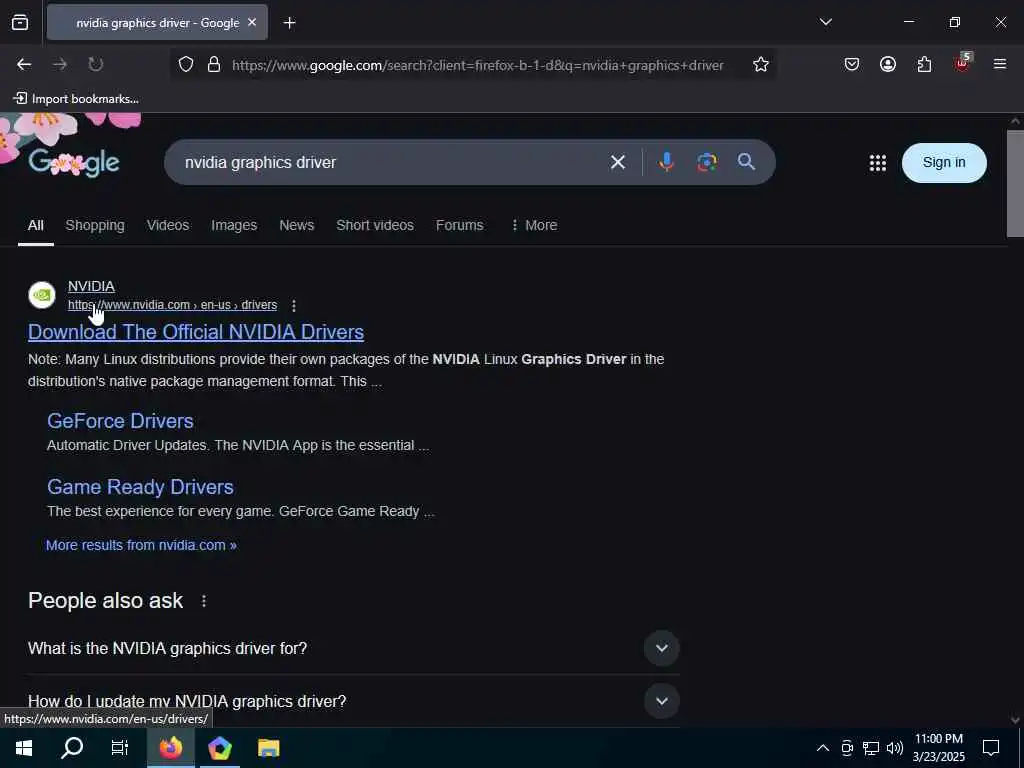
Task: Open a new tab with plus button
Action: coord(289,23)
